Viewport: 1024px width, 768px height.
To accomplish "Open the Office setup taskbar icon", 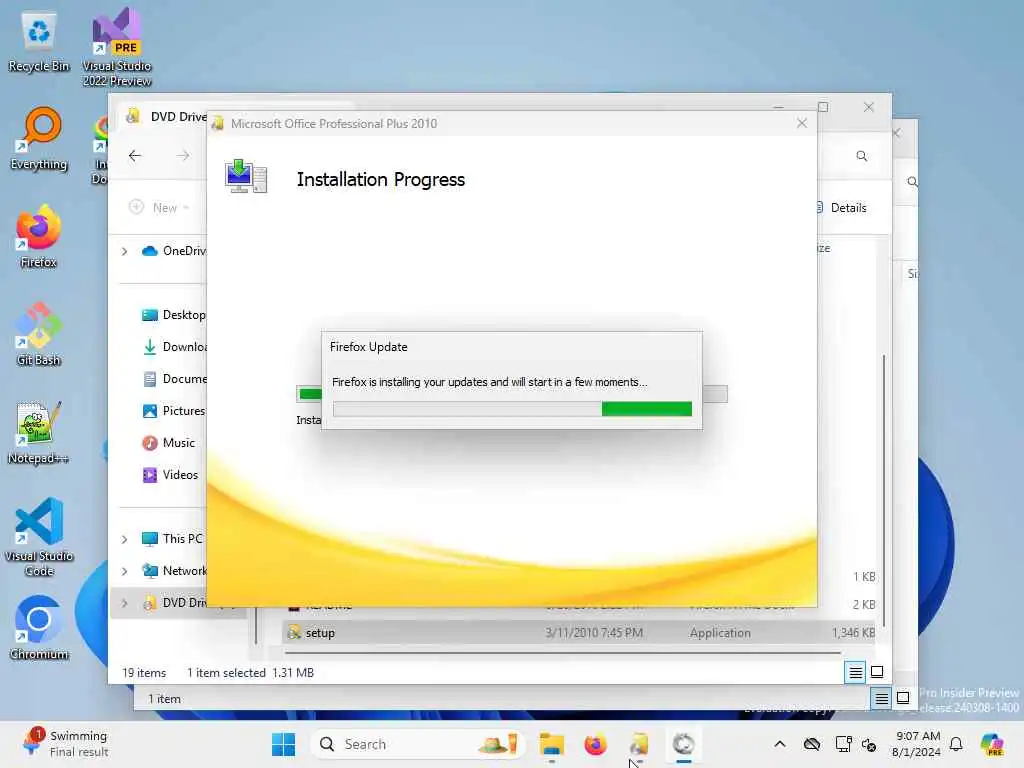I will 639,744.
